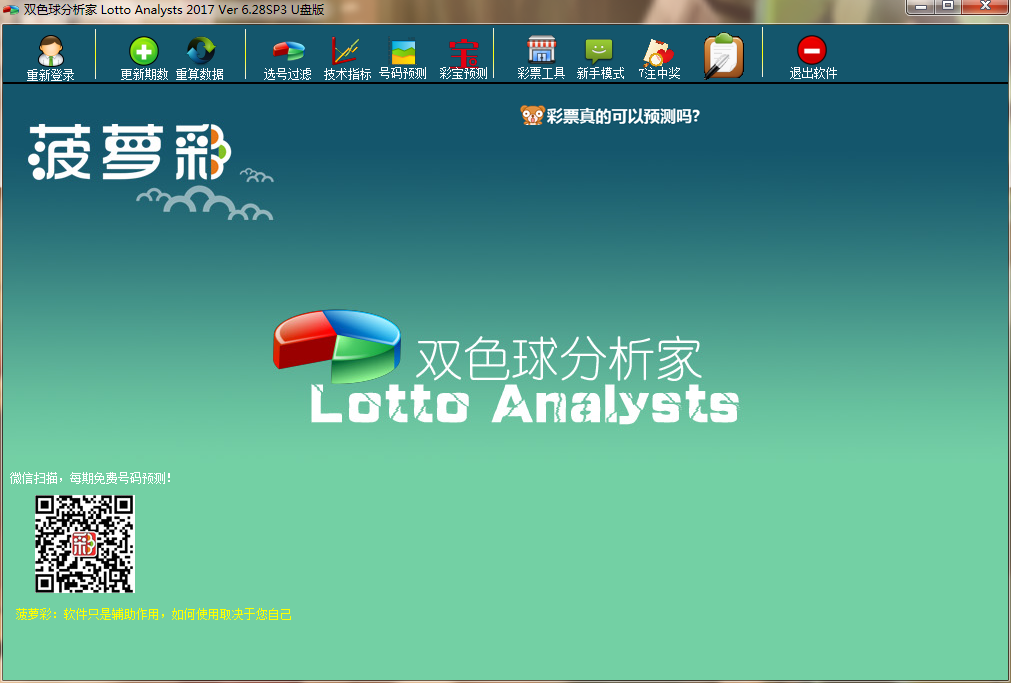1011x683 pixels.
Task: Click the WeChat QR code image
Action: click(x=85, y=544)
